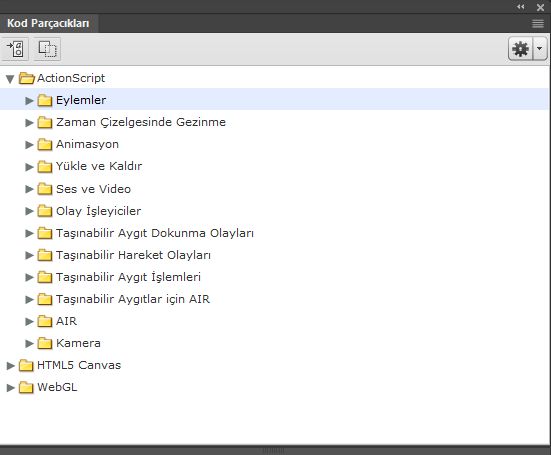Collapse the ActionScript folder triangle

(x=10, y=79)
